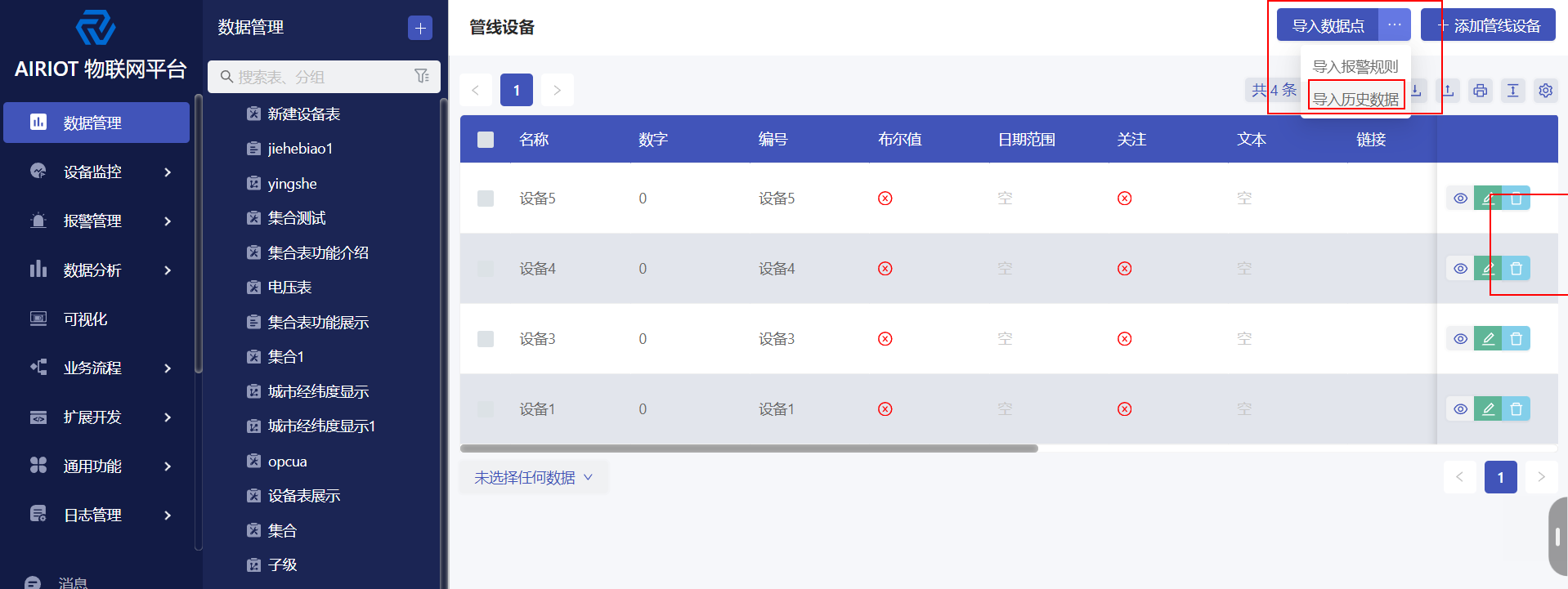Select 导入报警规则 from dropdown menu
1568x589 pixels.
pyautogui.click(x=1355, y=66)
